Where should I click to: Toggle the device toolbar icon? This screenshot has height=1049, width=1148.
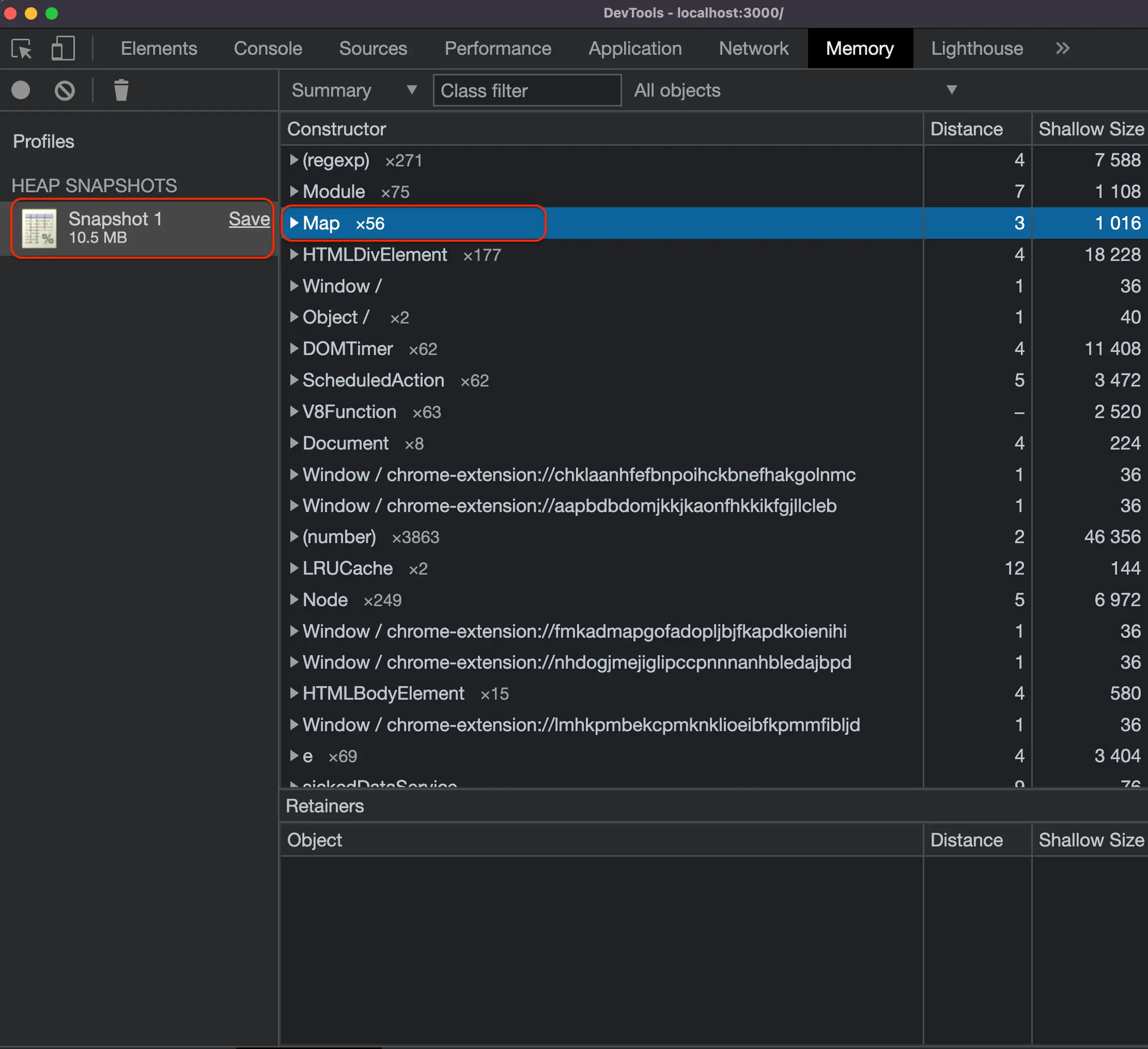pos(63,49)
